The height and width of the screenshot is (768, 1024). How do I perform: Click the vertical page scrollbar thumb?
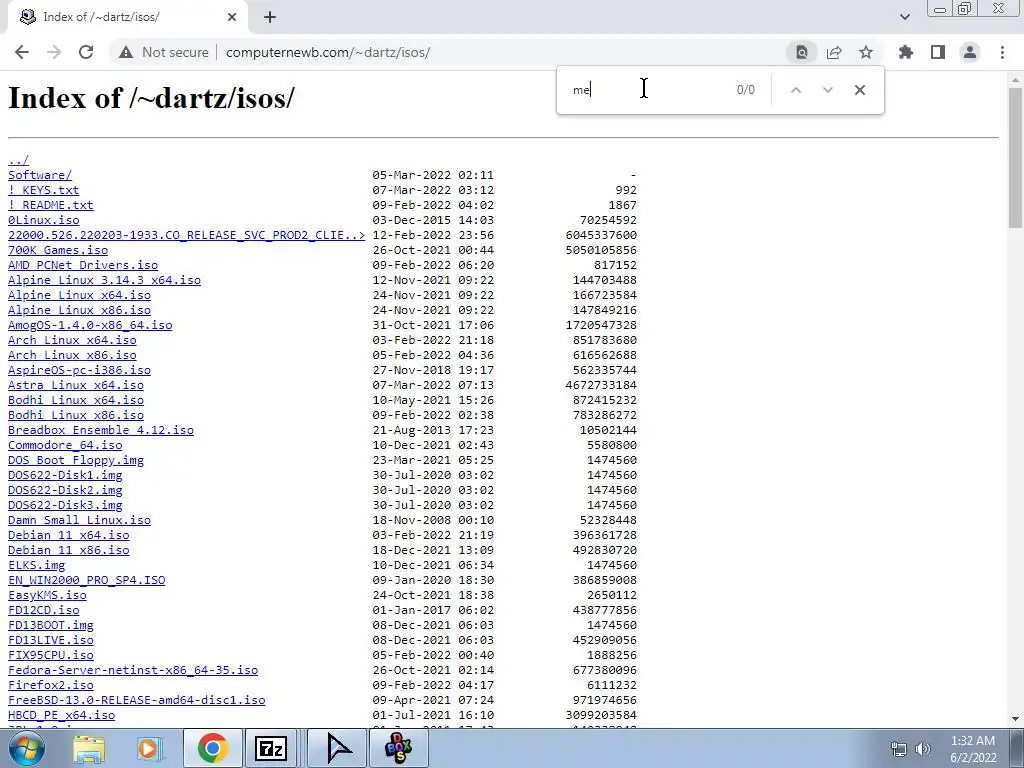1016,157
